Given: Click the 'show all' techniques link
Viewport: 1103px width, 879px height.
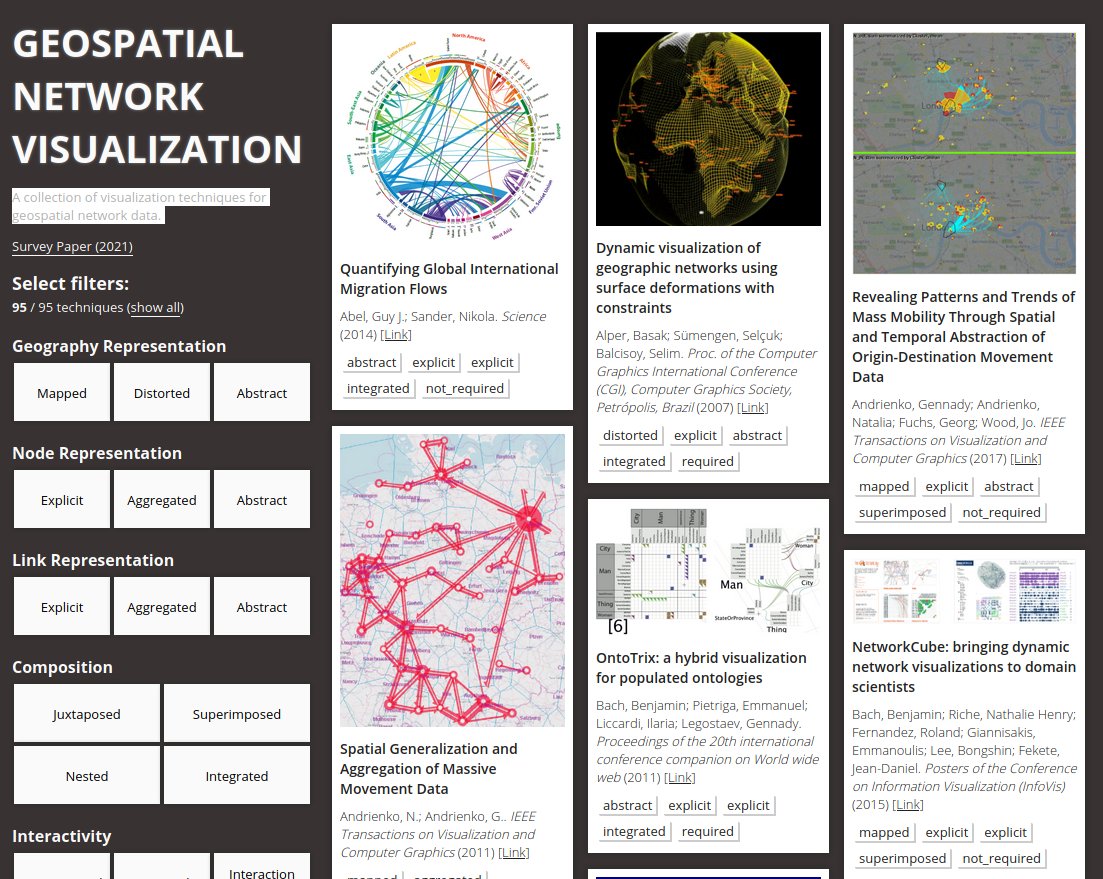Looking at the screenshot, I should tap(155, 308).
